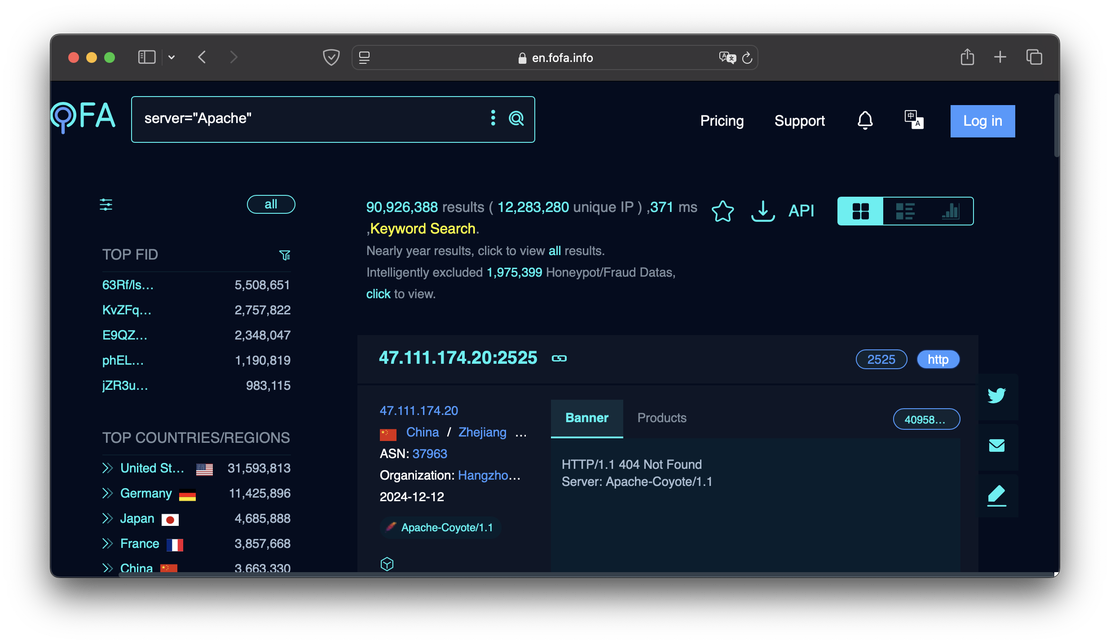Open the language translation icon in header

tap(913, 120)
